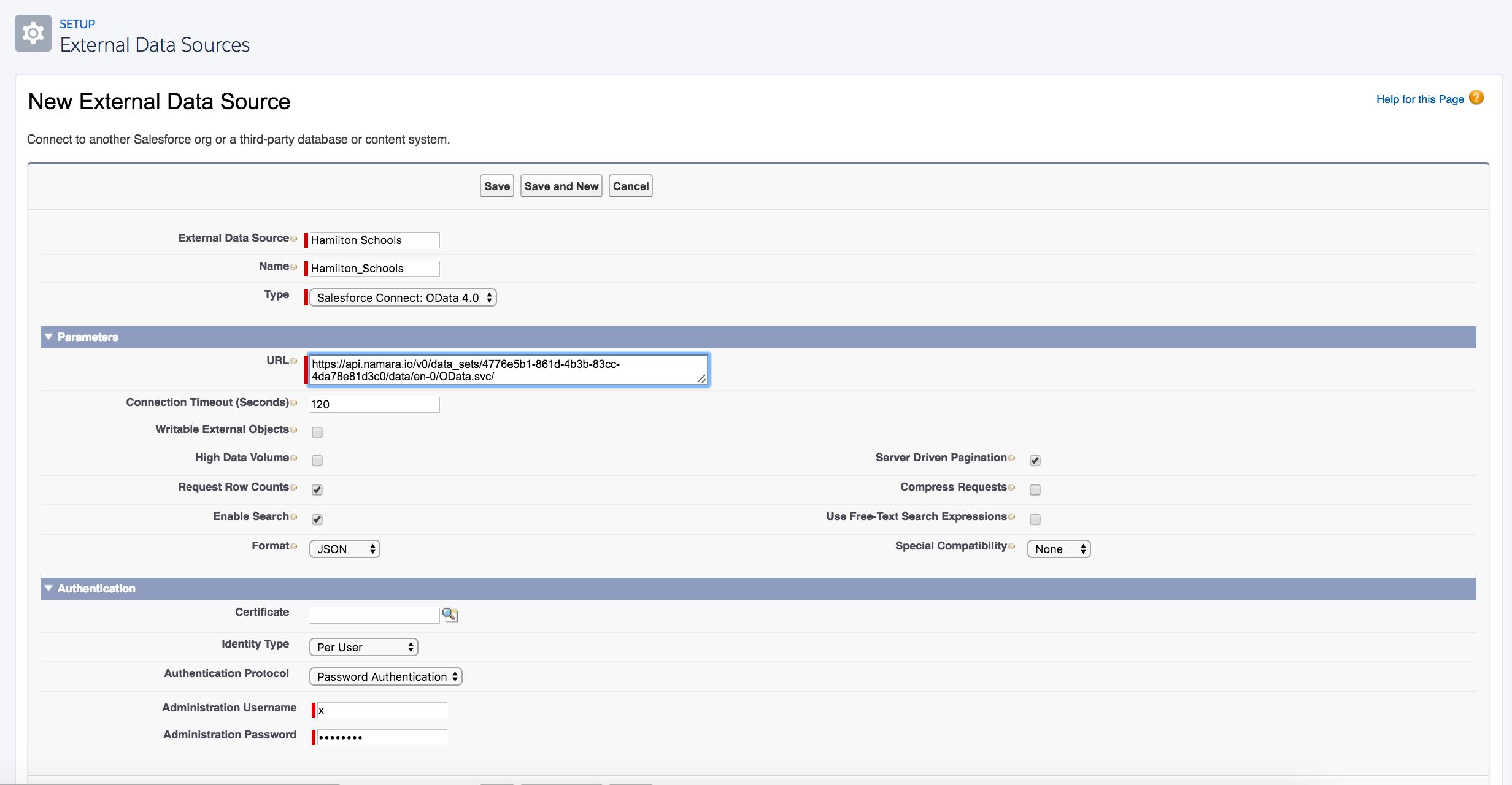
Task: Click the Save and New button
Action: pos(560,186)
